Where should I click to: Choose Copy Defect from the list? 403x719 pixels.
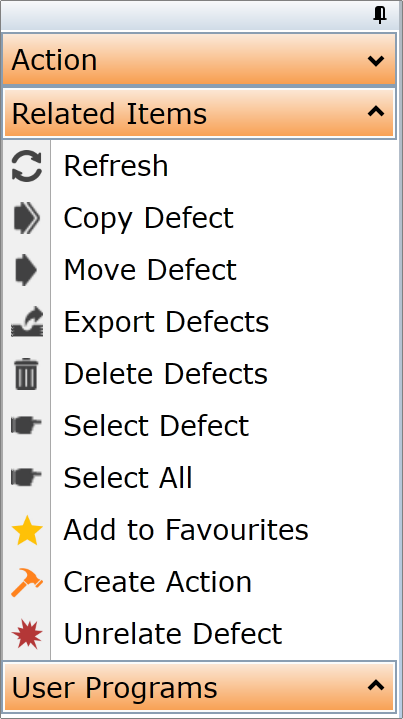click(149, 218)
